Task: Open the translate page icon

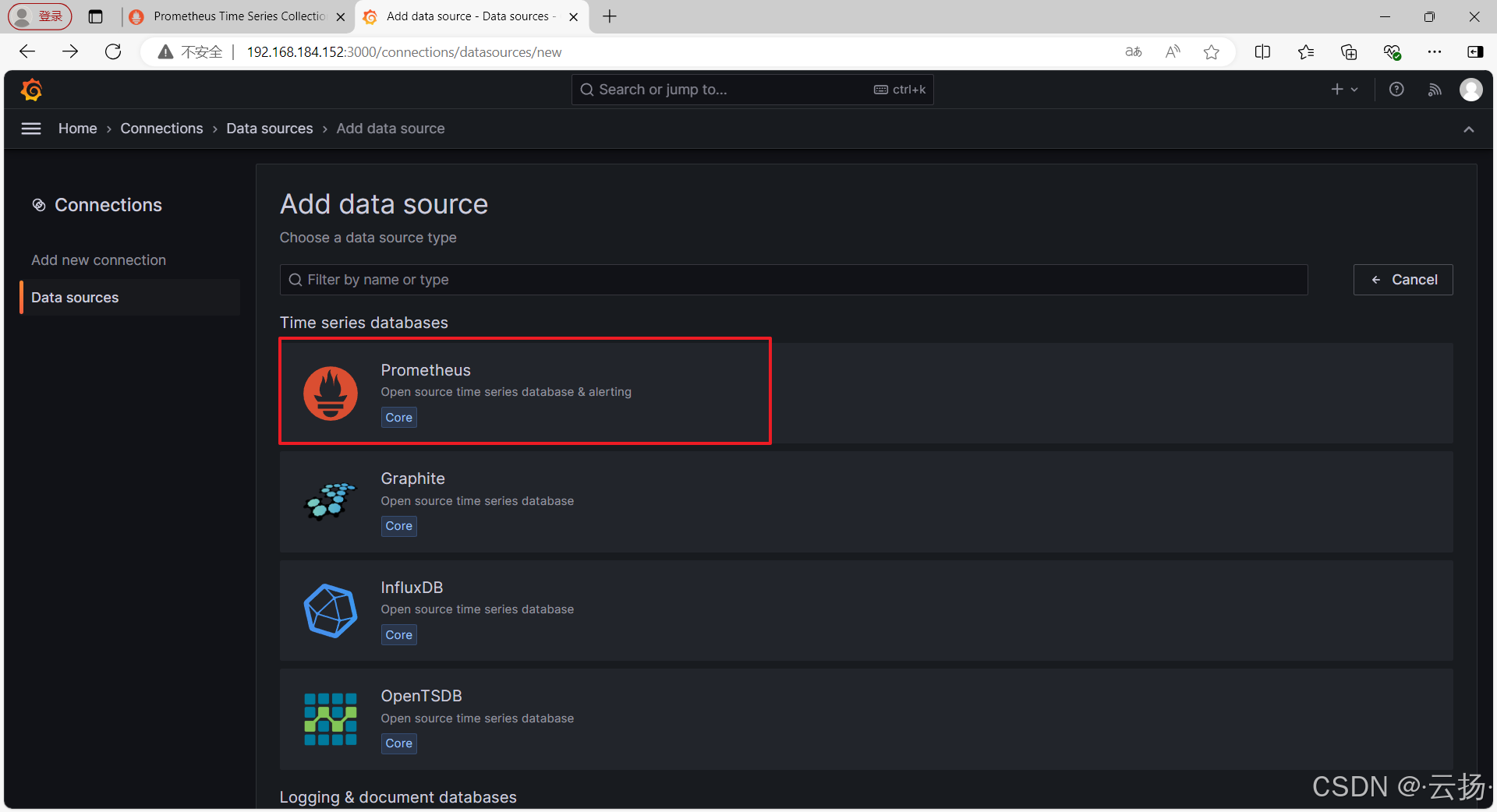Action: (x=1134, y=52)
